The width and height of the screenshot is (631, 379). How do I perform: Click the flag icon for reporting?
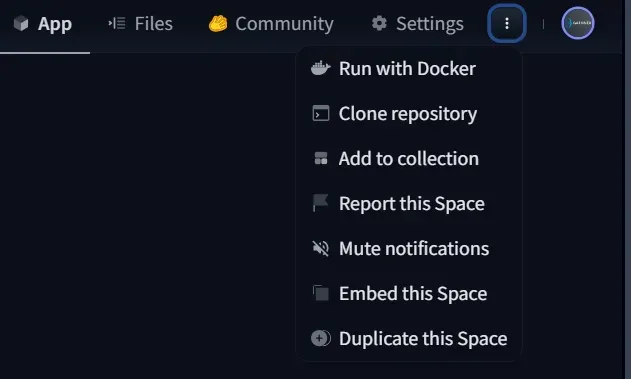(321, 203)
